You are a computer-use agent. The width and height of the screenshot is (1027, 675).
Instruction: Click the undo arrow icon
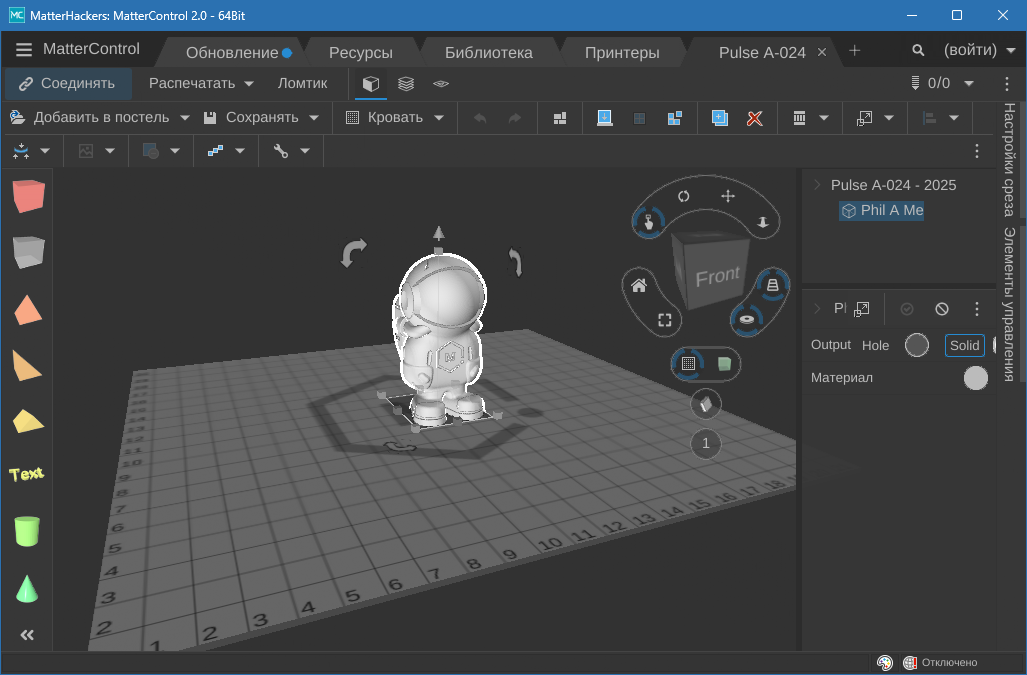[480, 119]
